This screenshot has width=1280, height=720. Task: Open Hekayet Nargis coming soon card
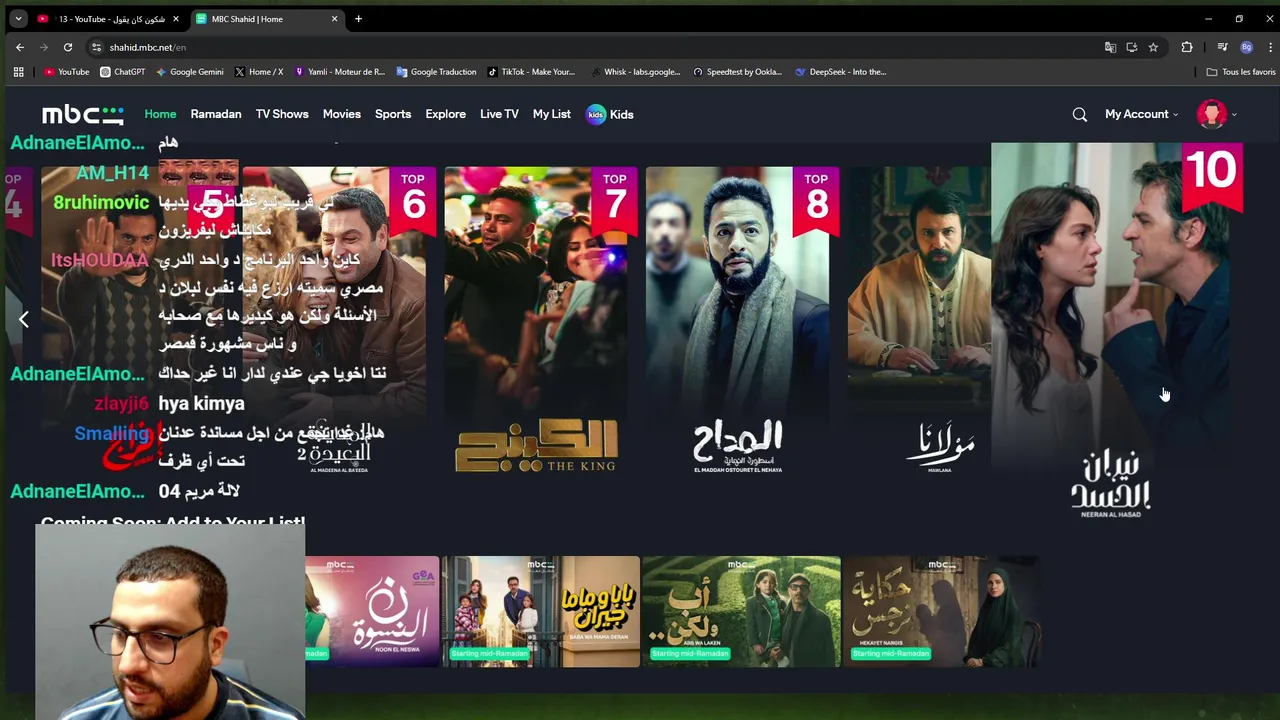(x=942, y=611)
